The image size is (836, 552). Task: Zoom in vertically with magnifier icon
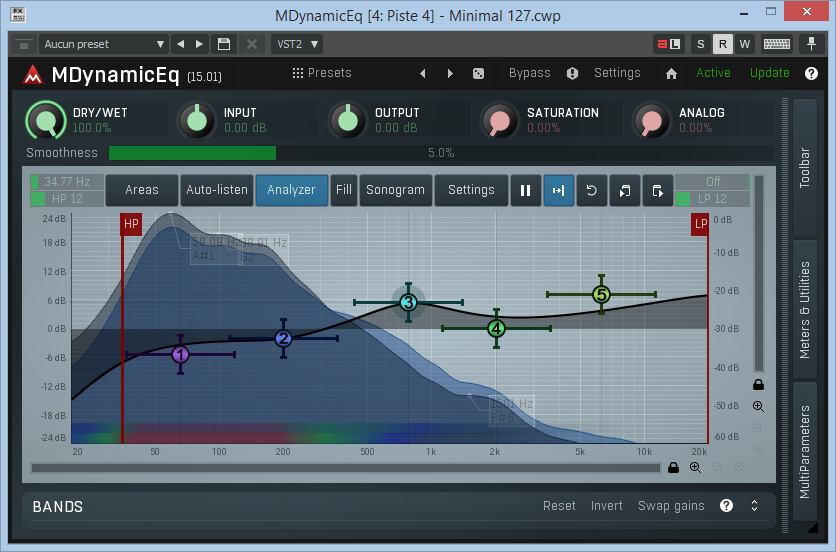point(758,406)
